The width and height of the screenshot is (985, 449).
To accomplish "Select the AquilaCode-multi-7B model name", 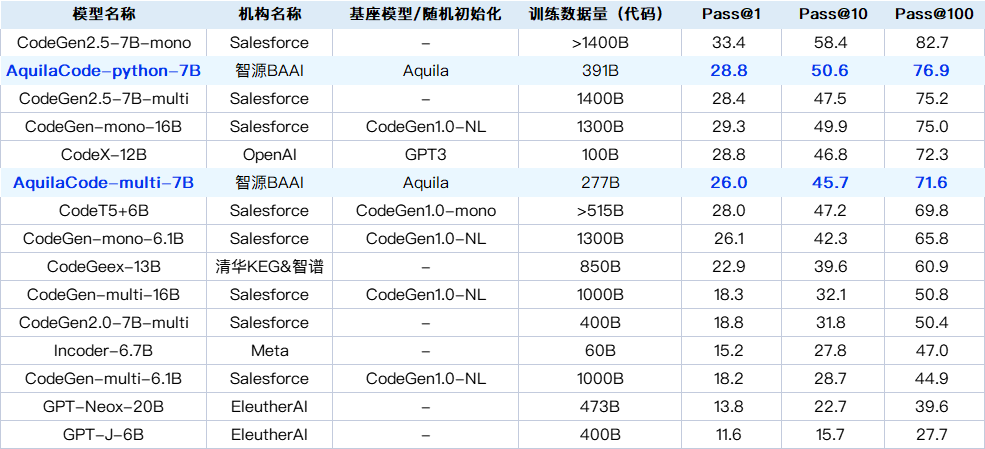I will click(103, 183).
